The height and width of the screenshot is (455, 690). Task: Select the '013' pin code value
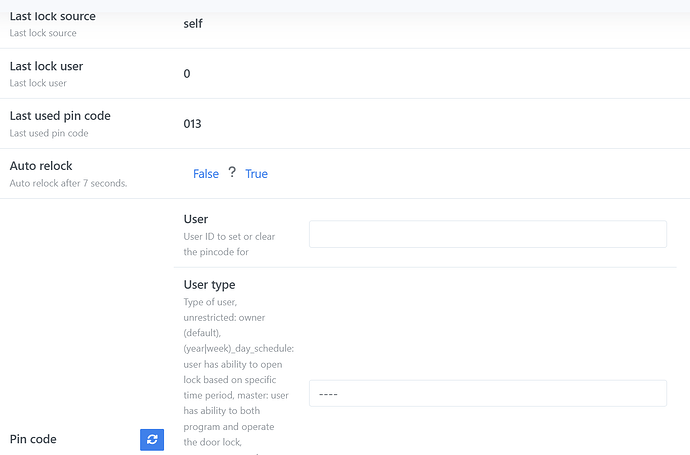pyautogui.click(x=192, y=124)
